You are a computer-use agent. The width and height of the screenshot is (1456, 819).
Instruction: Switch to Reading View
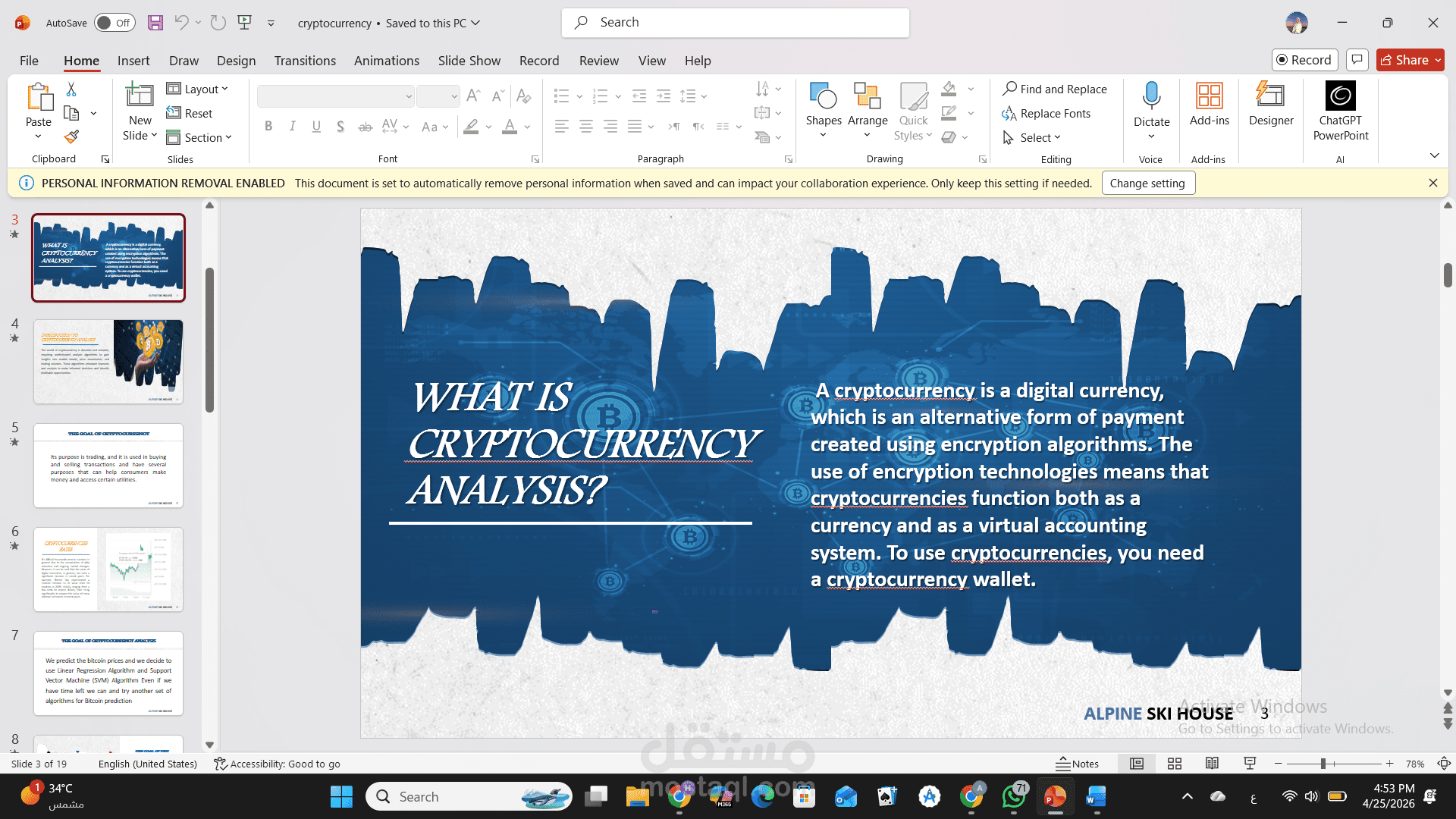tap(1213, 764)
